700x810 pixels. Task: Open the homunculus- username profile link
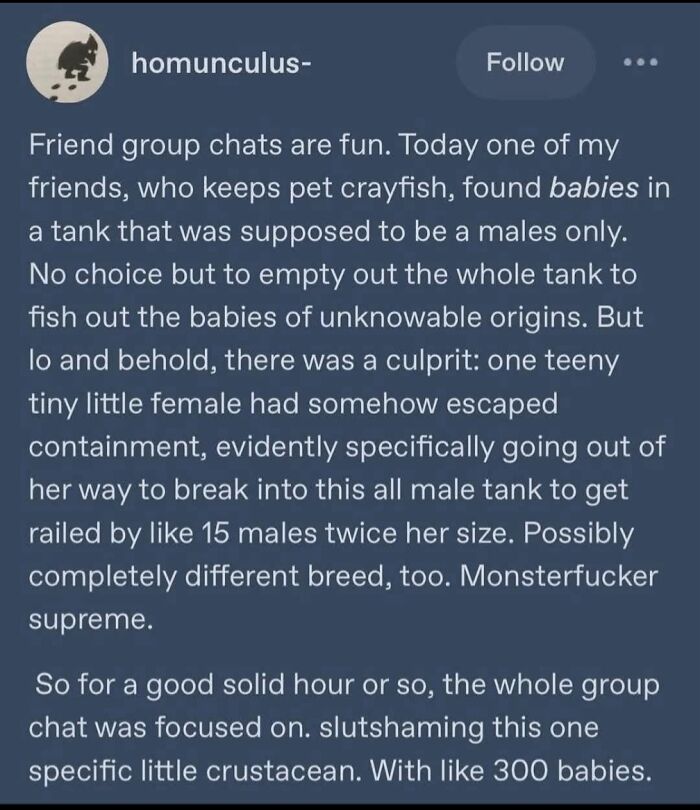click(221, 64)
